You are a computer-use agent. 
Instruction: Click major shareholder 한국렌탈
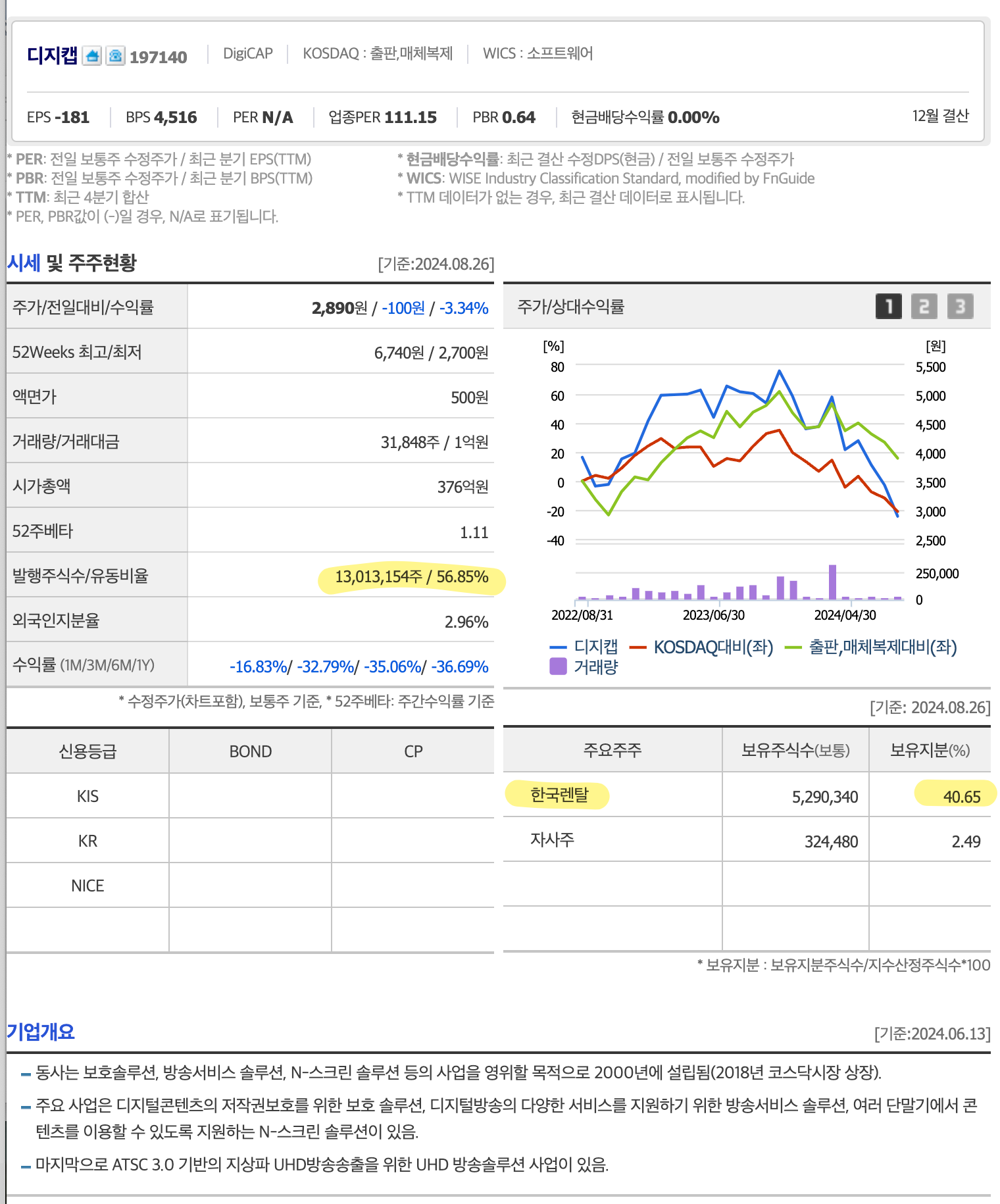coord(559,795)
